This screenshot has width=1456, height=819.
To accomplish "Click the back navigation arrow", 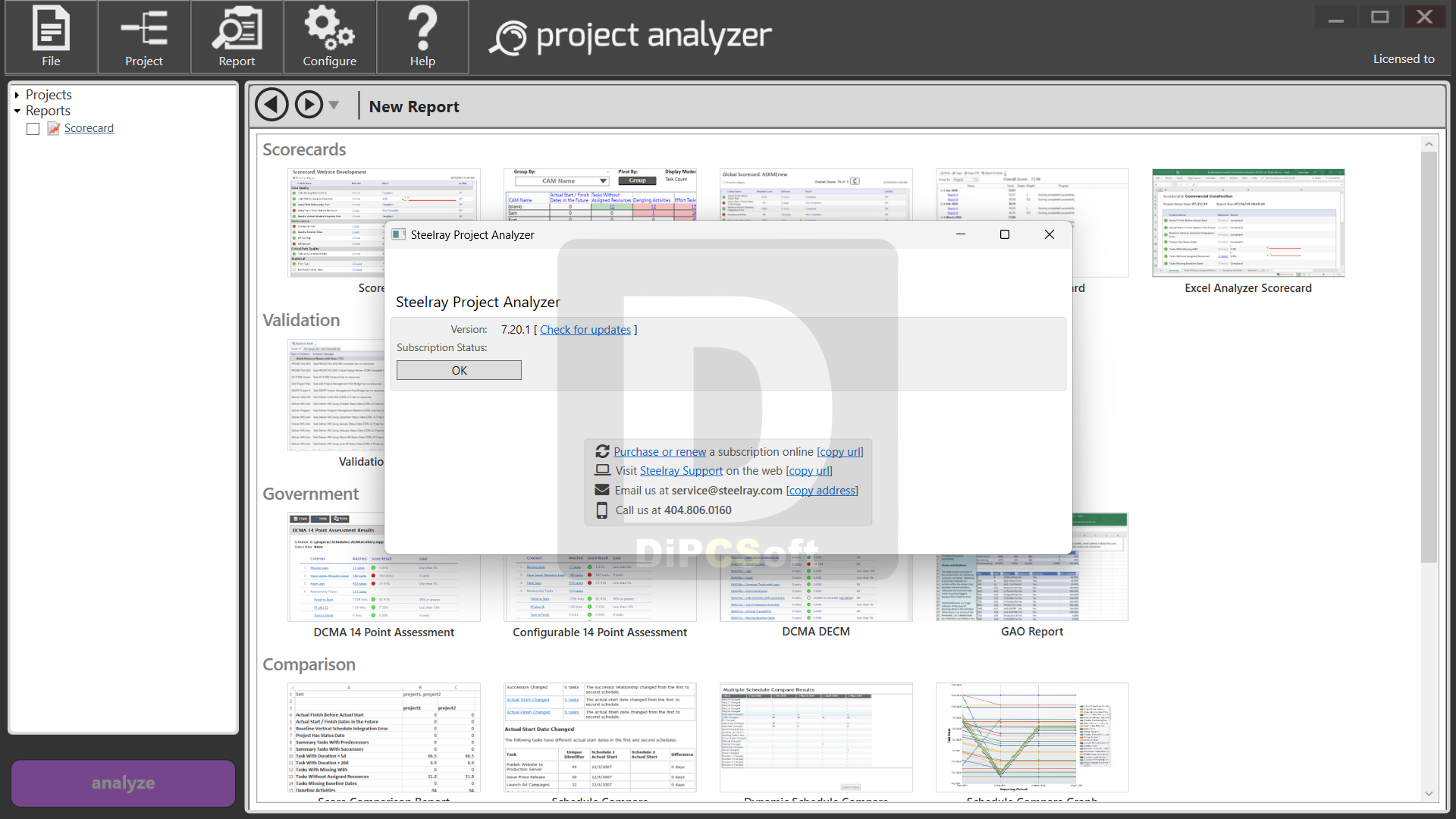I will (271, 105).
